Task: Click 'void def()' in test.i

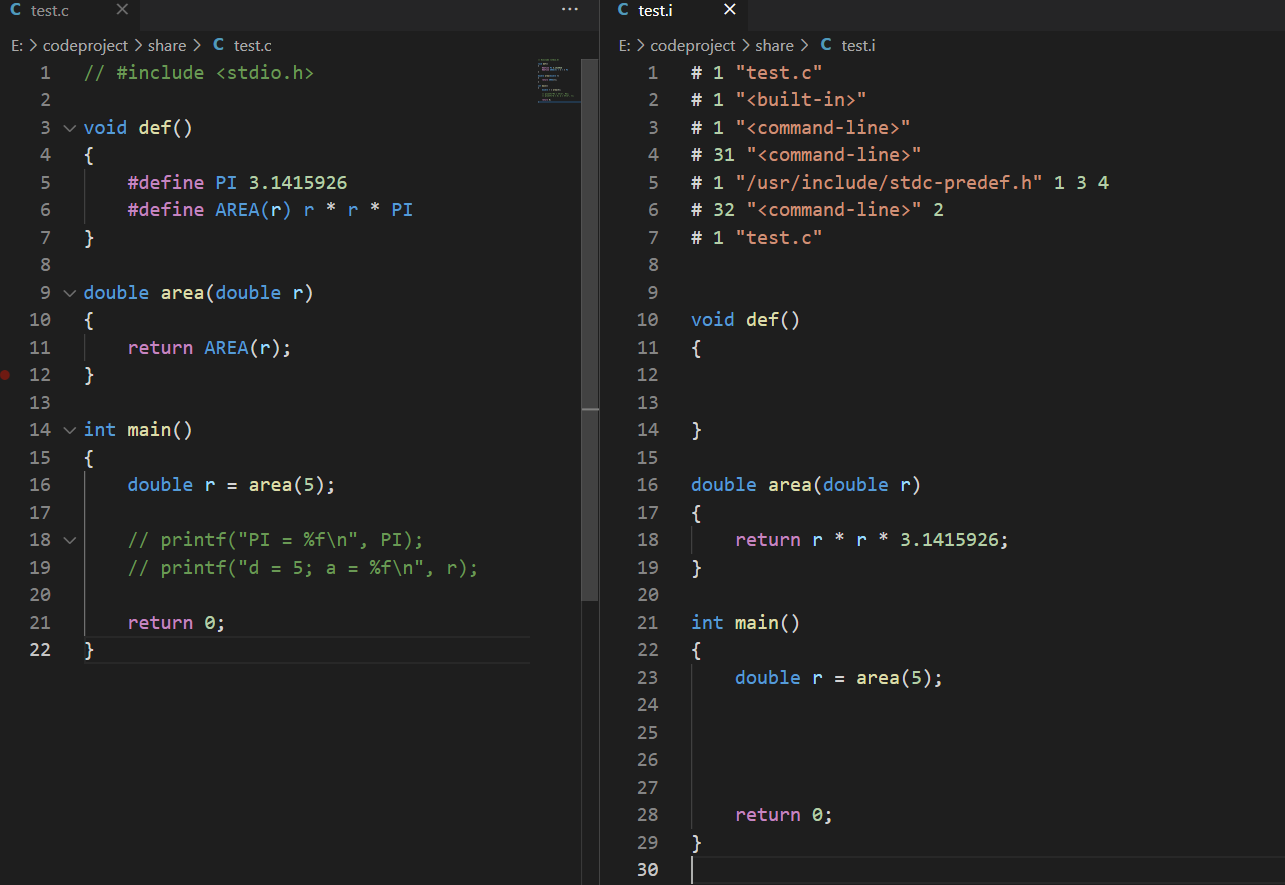Action: 746,320
